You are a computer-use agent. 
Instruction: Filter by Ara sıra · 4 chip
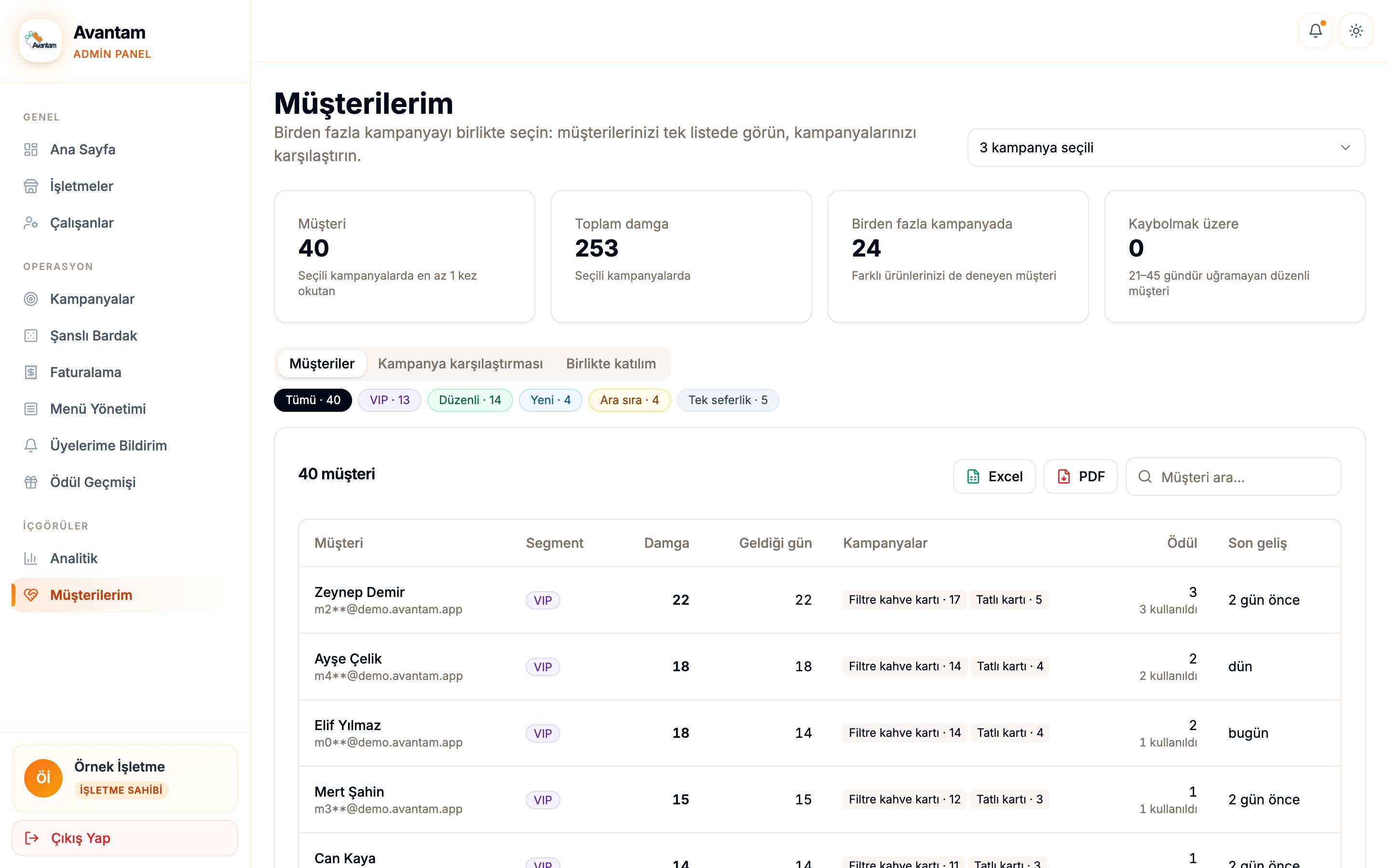[x=630, y=400]
